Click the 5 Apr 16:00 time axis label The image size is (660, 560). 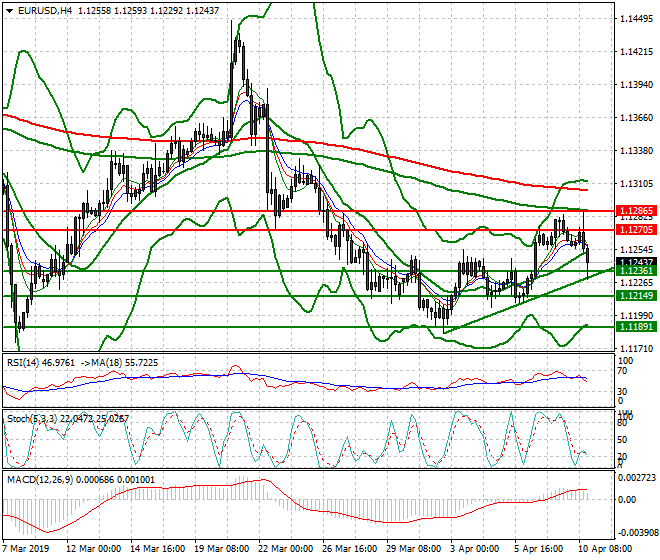(538, 549)
